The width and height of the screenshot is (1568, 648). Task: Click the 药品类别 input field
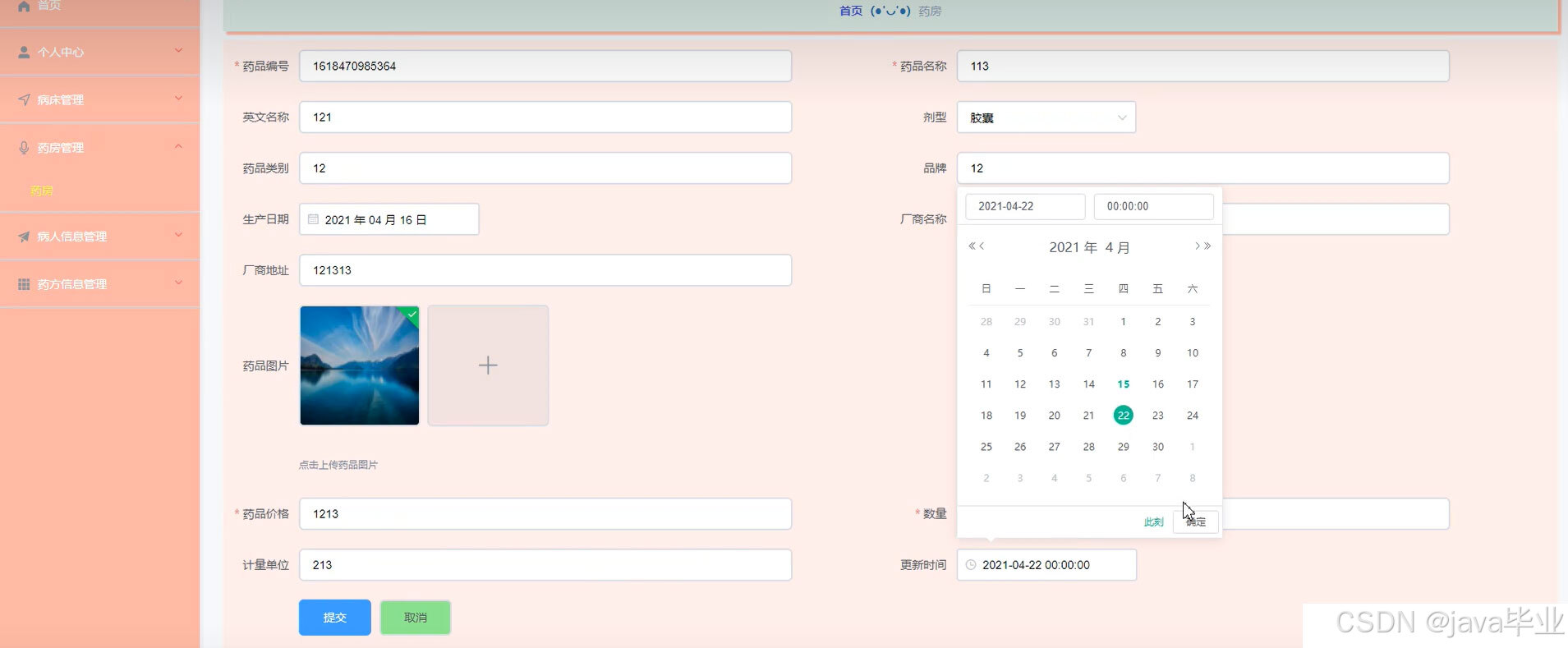pos(545,168)
